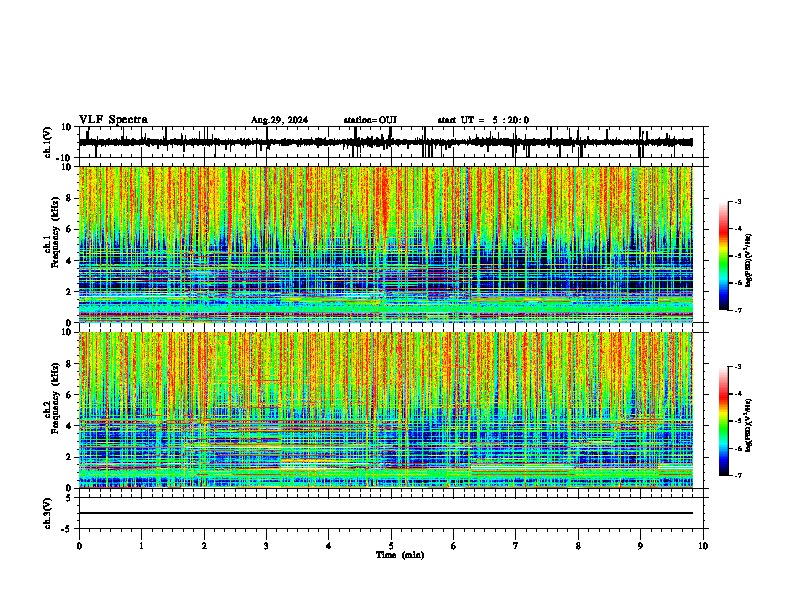Select the date label "Aug.29, 2024"
The height and width of the screenshot is (612, 792).
(279, 120)
